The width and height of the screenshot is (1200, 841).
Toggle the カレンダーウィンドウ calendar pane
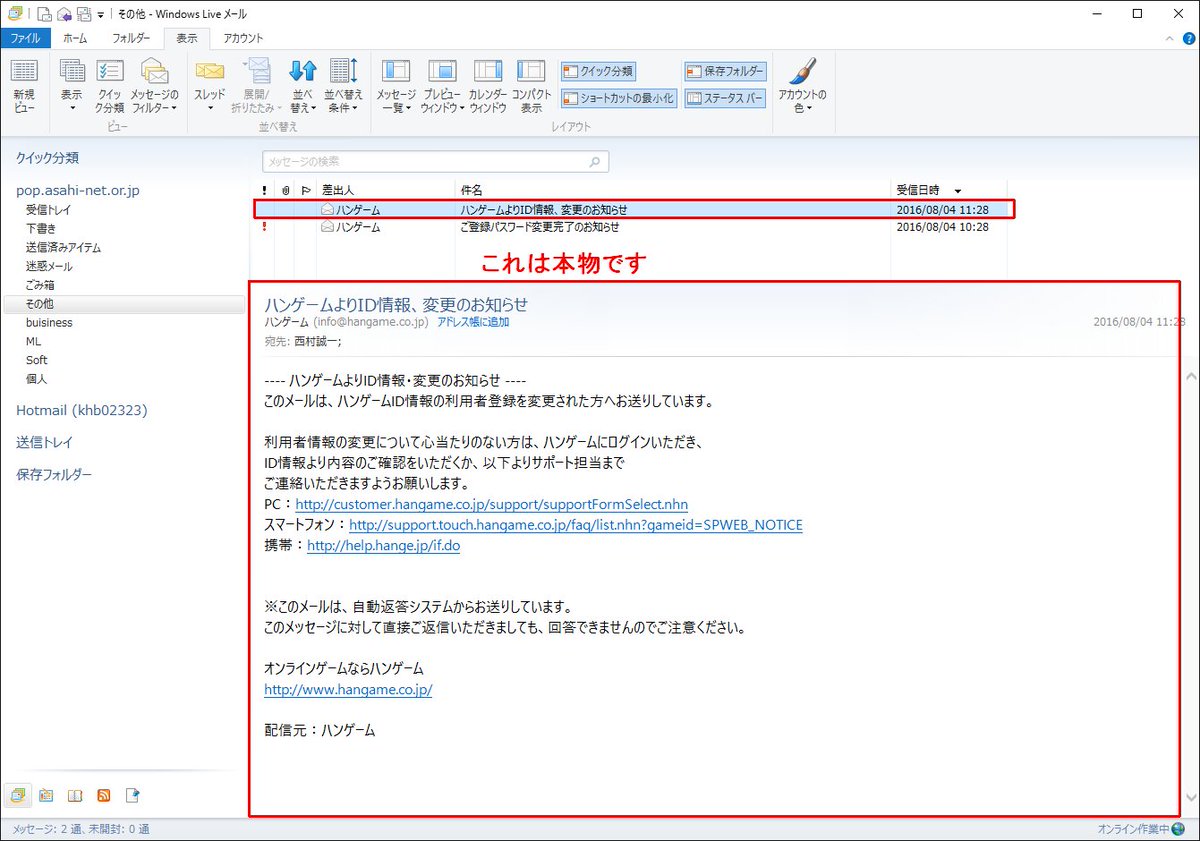pyautogui.click(x=488, y=86)
